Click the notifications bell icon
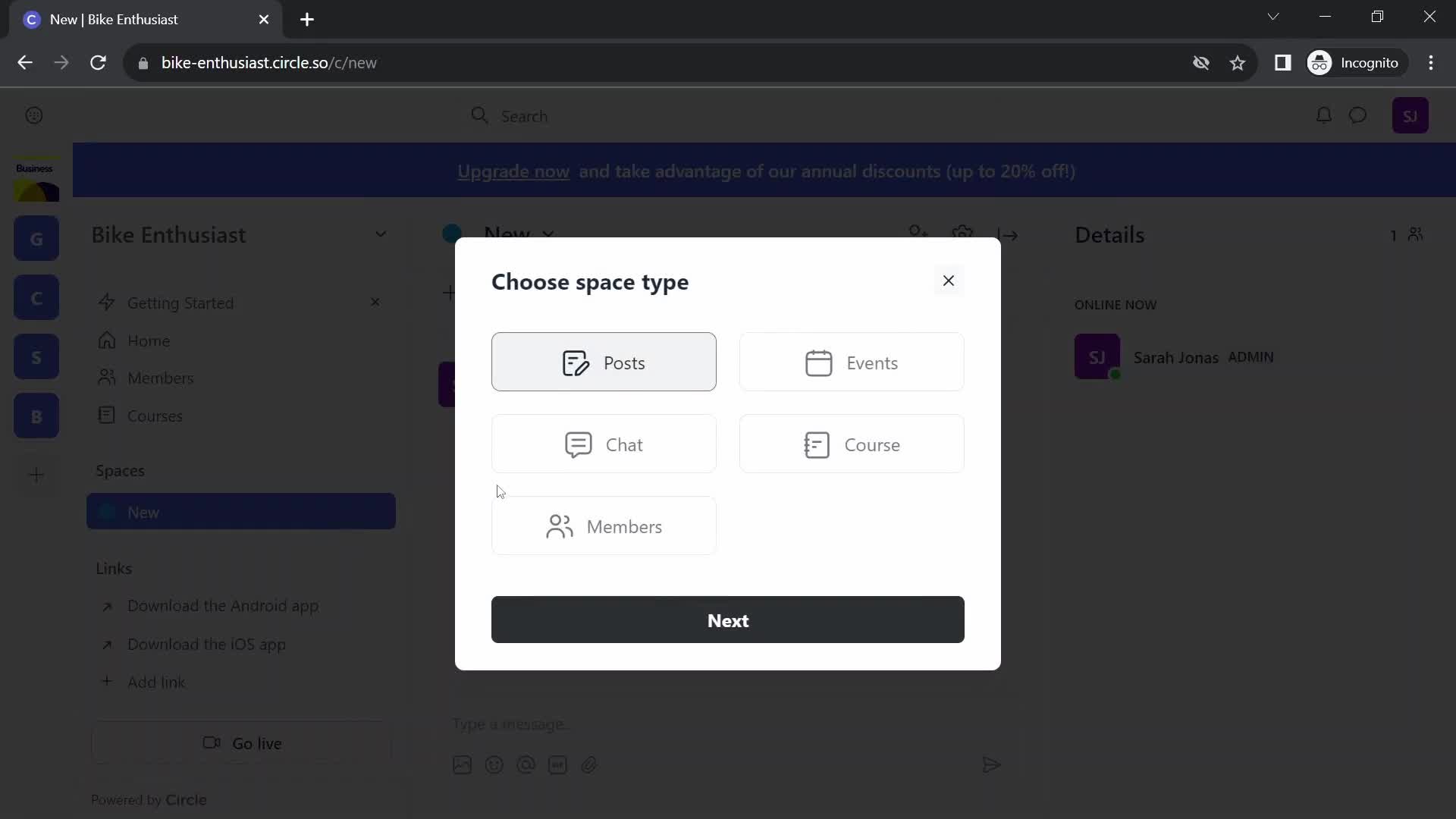This screenshot has height=819, width=1456. (x=1323, y=116)
